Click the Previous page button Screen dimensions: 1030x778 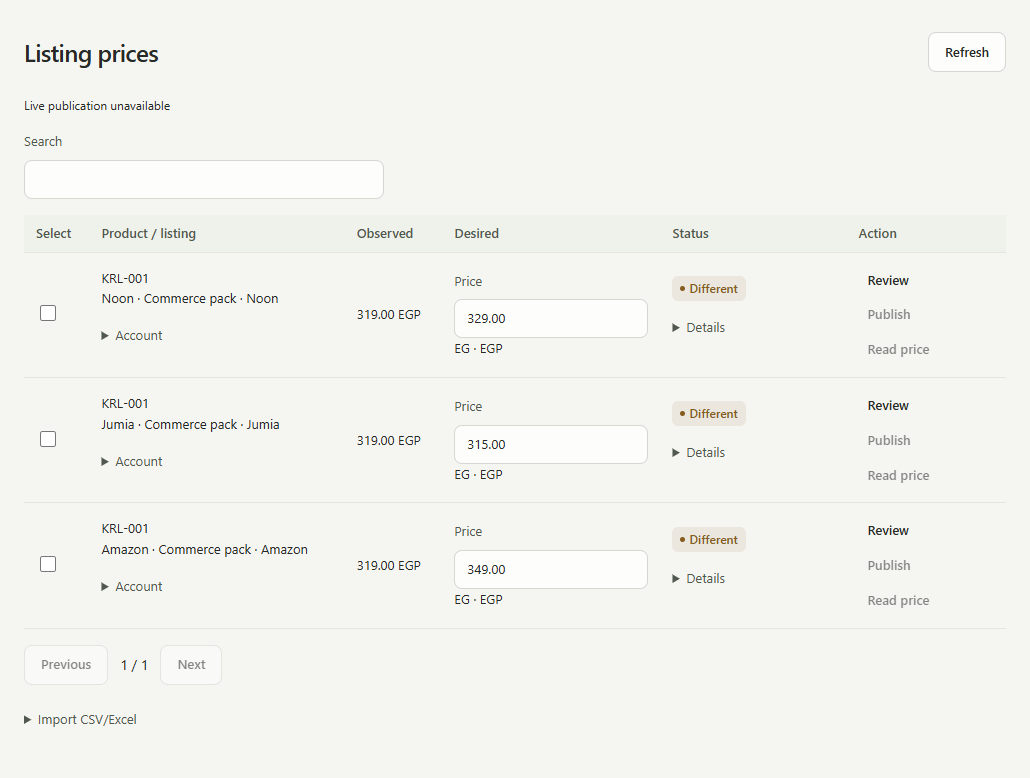click(66, 665)
